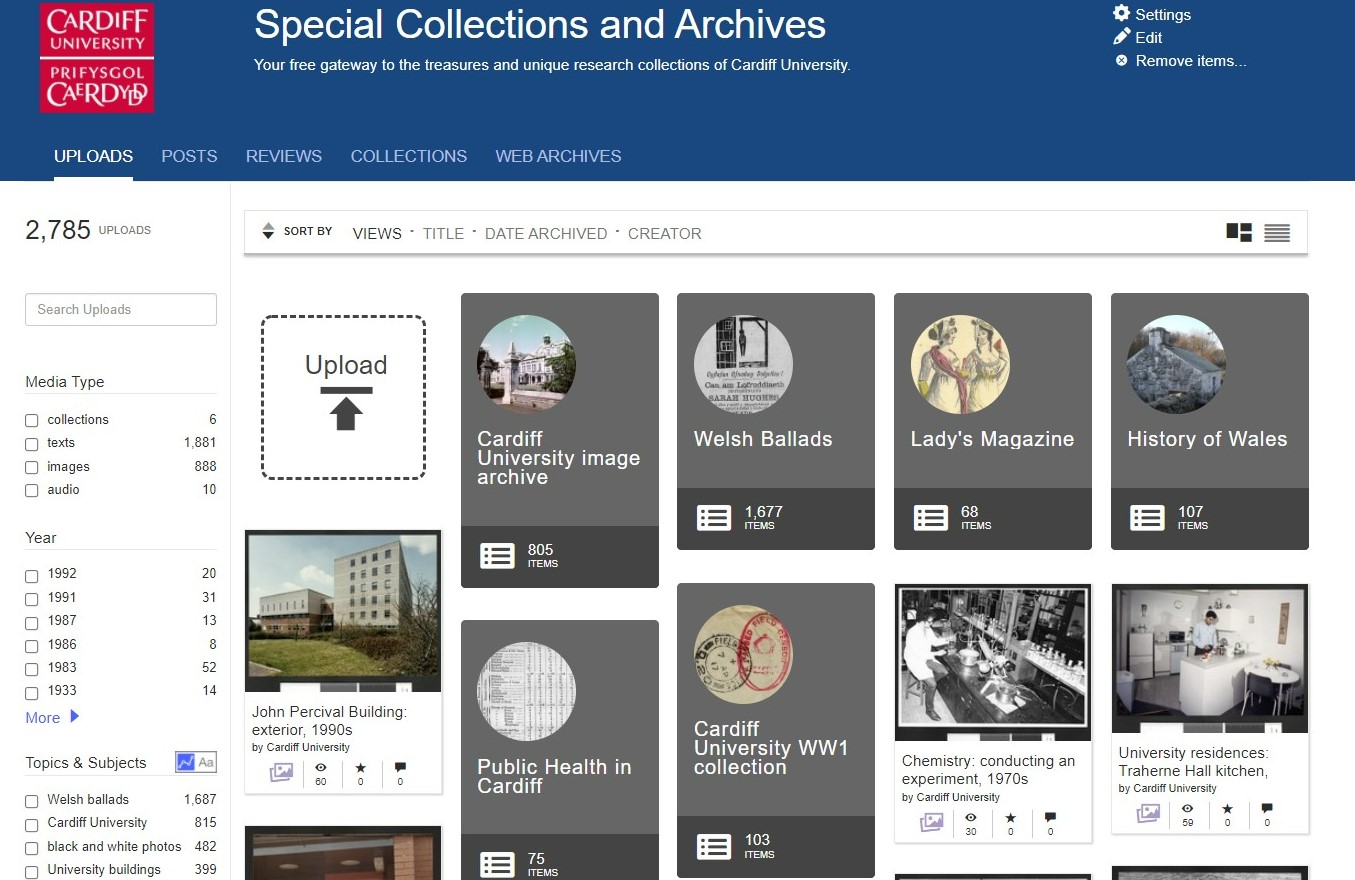
Task: Sort uploads by VIEWS
Action: point(377,233)
